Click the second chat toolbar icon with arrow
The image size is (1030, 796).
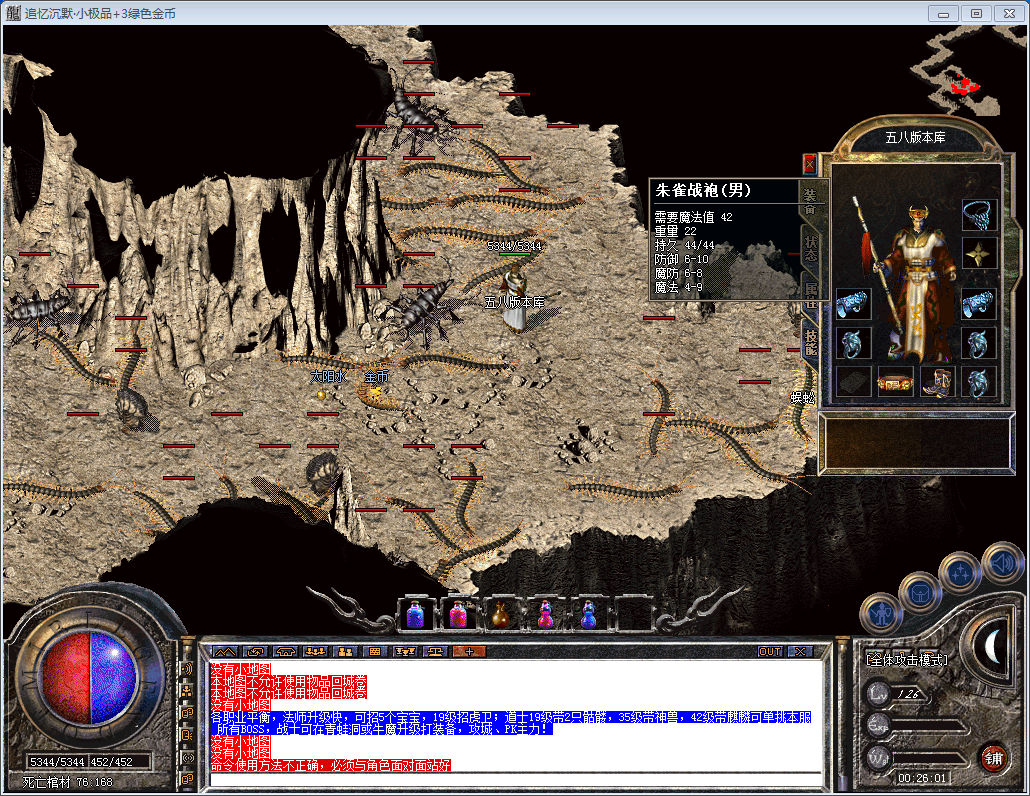coord(255,652)
